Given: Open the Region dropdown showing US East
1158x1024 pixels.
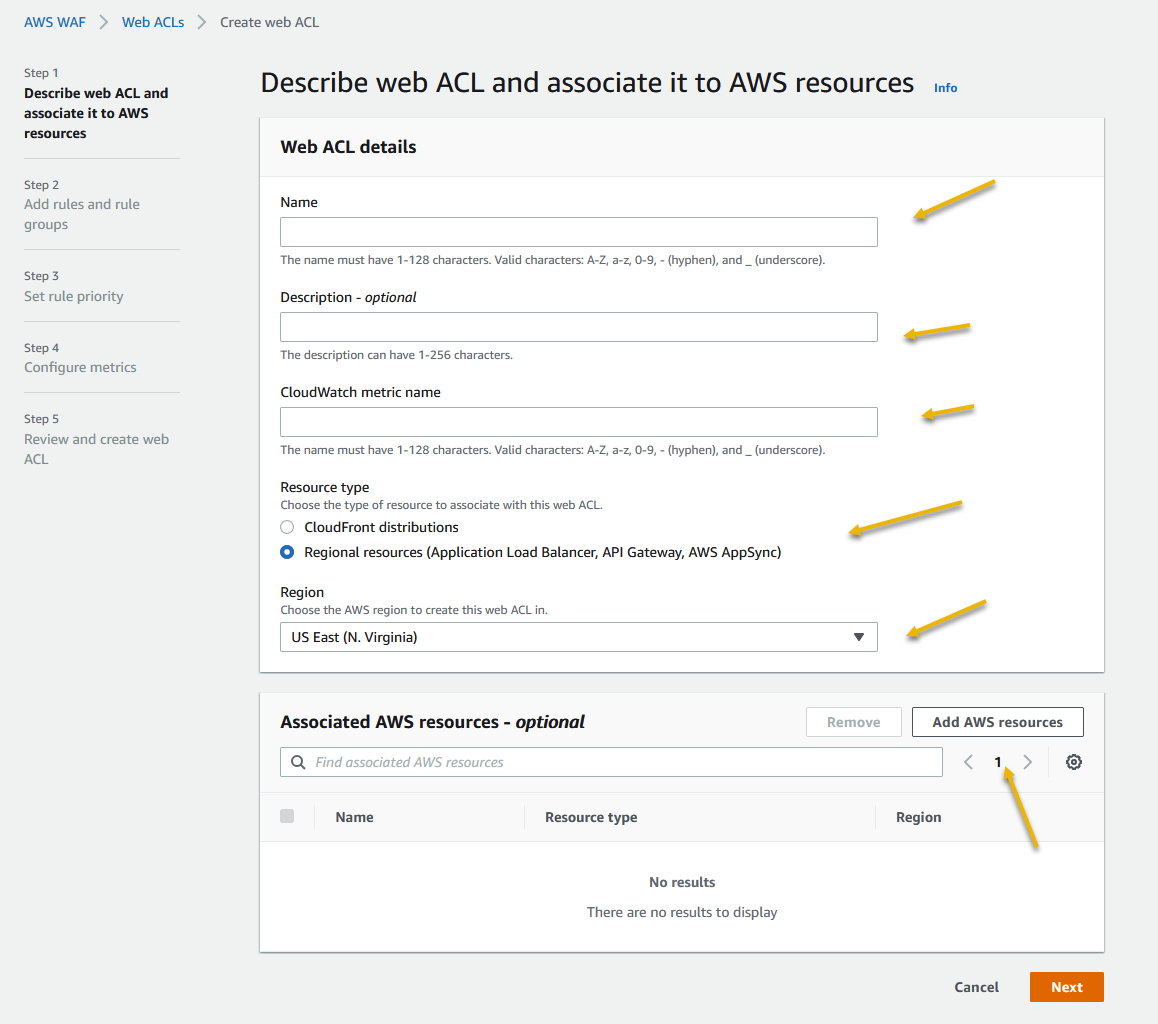Looking at the screenshot, I should [578, 637].
